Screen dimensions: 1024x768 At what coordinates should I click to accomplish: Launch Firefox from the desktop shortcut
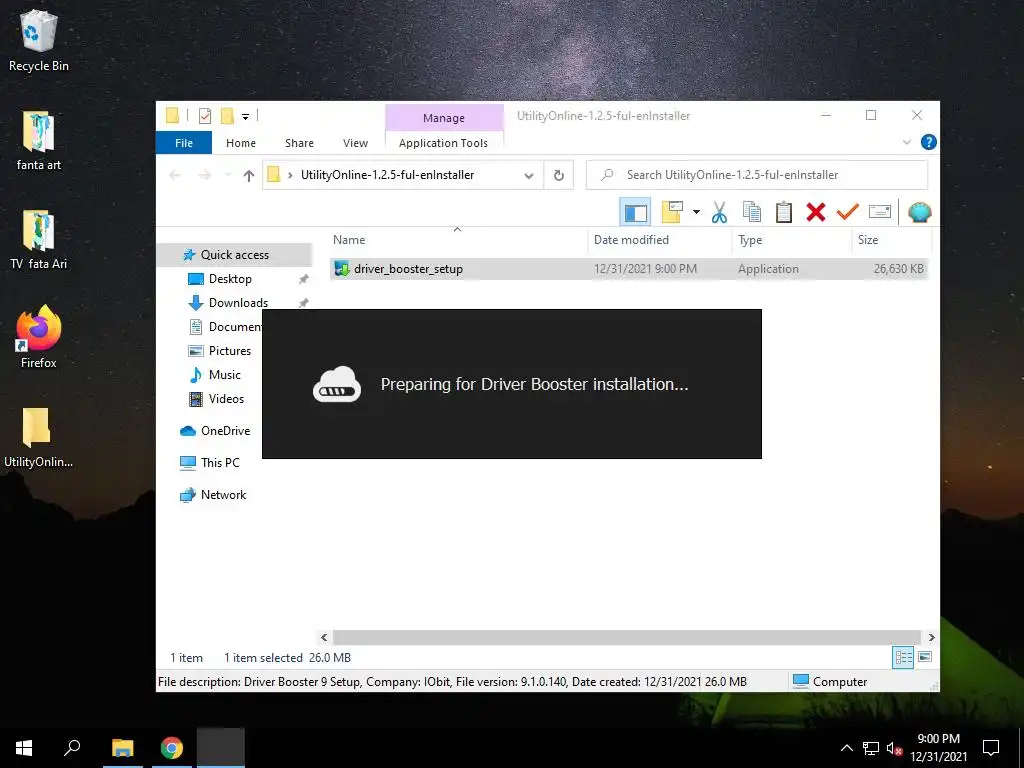pos(39,338)
